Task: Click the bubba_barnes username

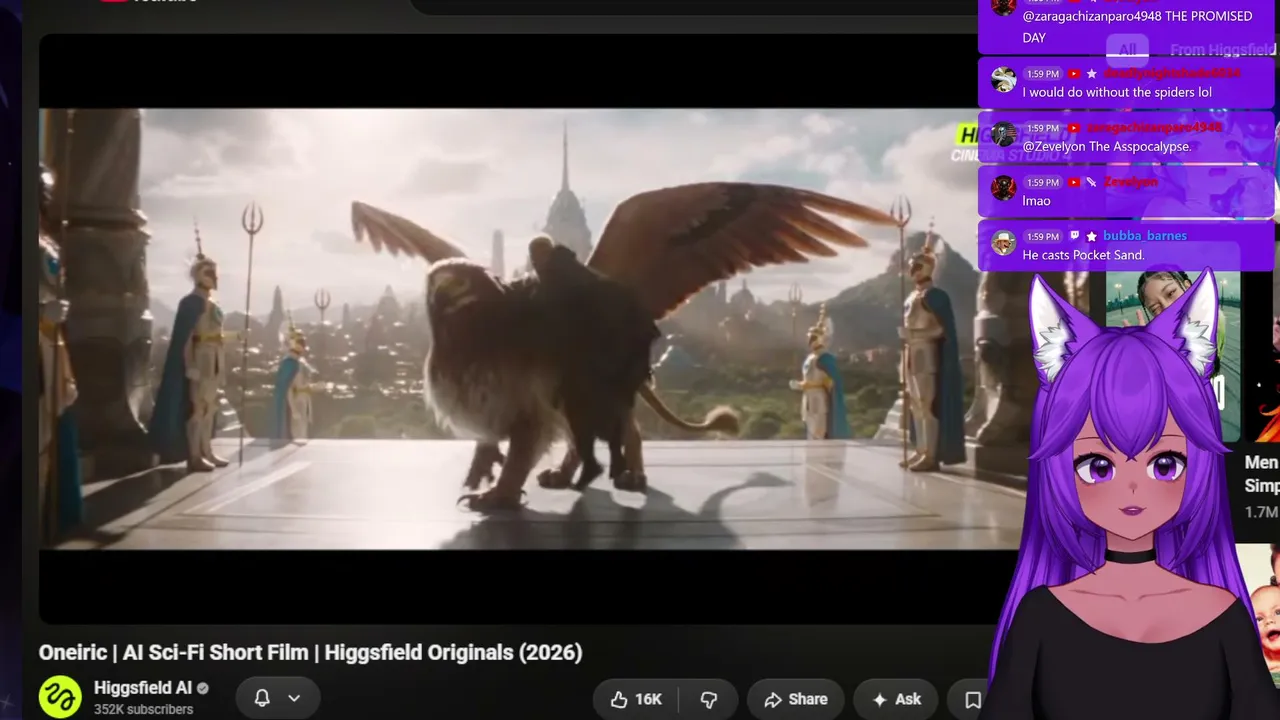Action: [x=1145, y=235]
